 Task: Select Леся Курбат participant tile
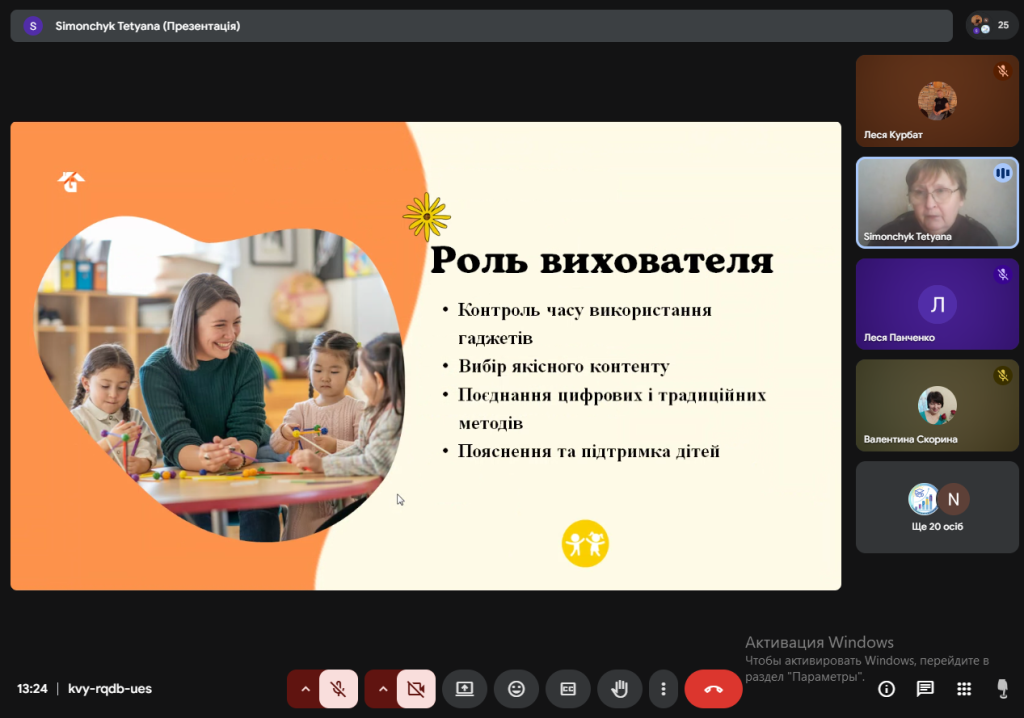tap(937, 101)
